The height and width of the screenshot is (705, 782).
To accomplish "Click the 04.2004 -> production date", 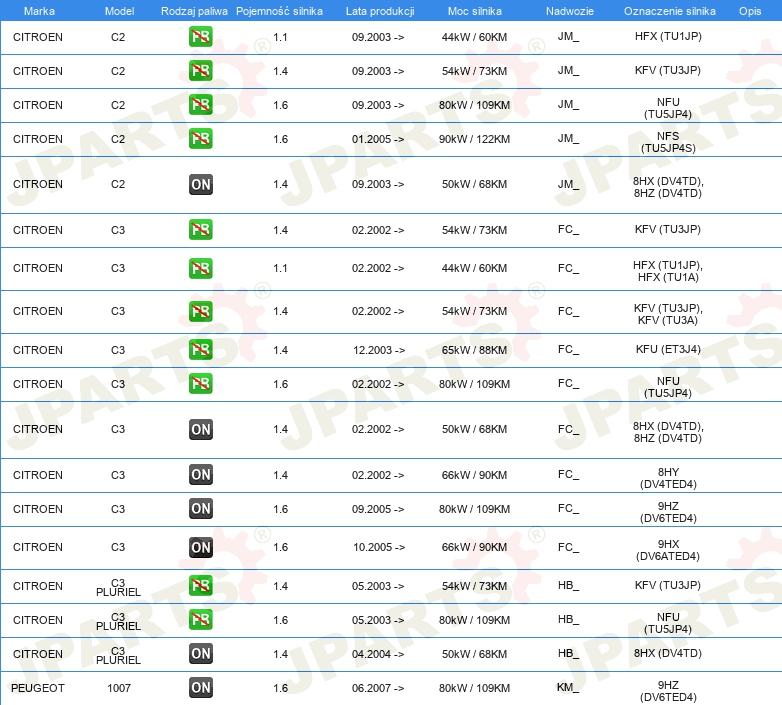I will tap(378, 654).
